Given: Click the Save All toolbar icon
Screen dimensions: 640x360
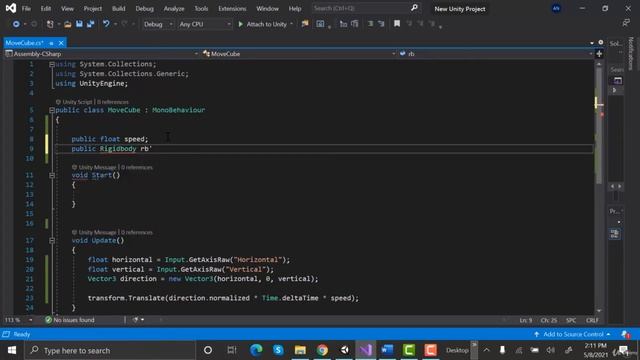Looking at the screenshot, I should (x=90, y=24).
